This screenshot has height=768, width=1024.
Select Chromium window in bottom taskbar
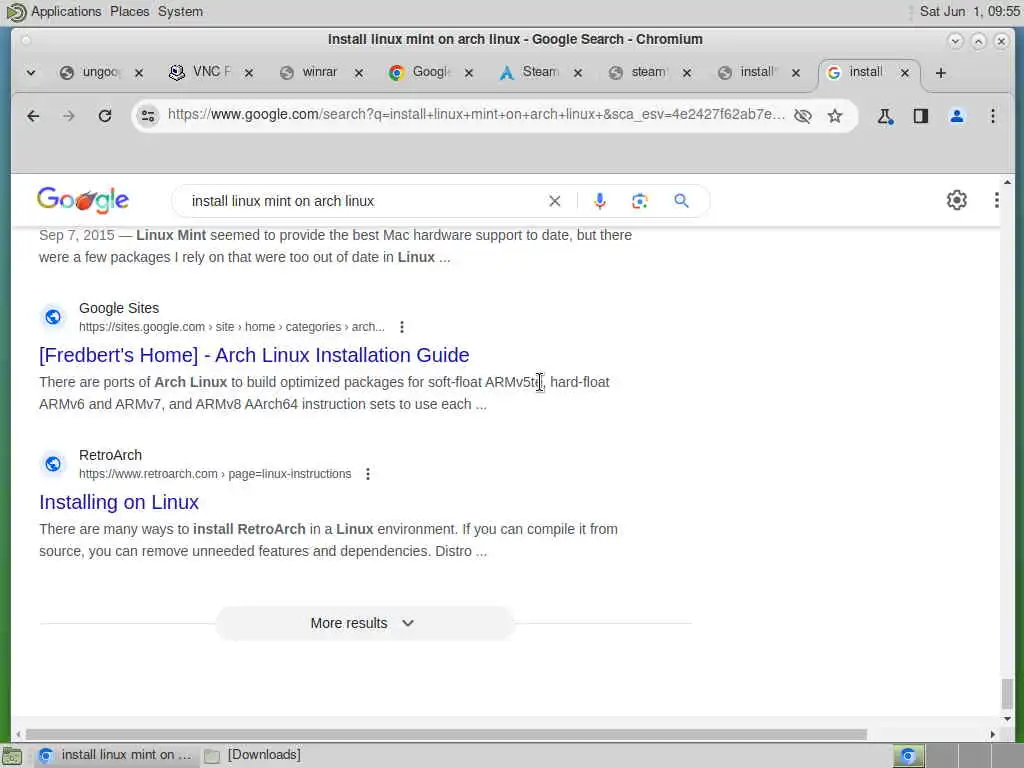click(116, 755)
